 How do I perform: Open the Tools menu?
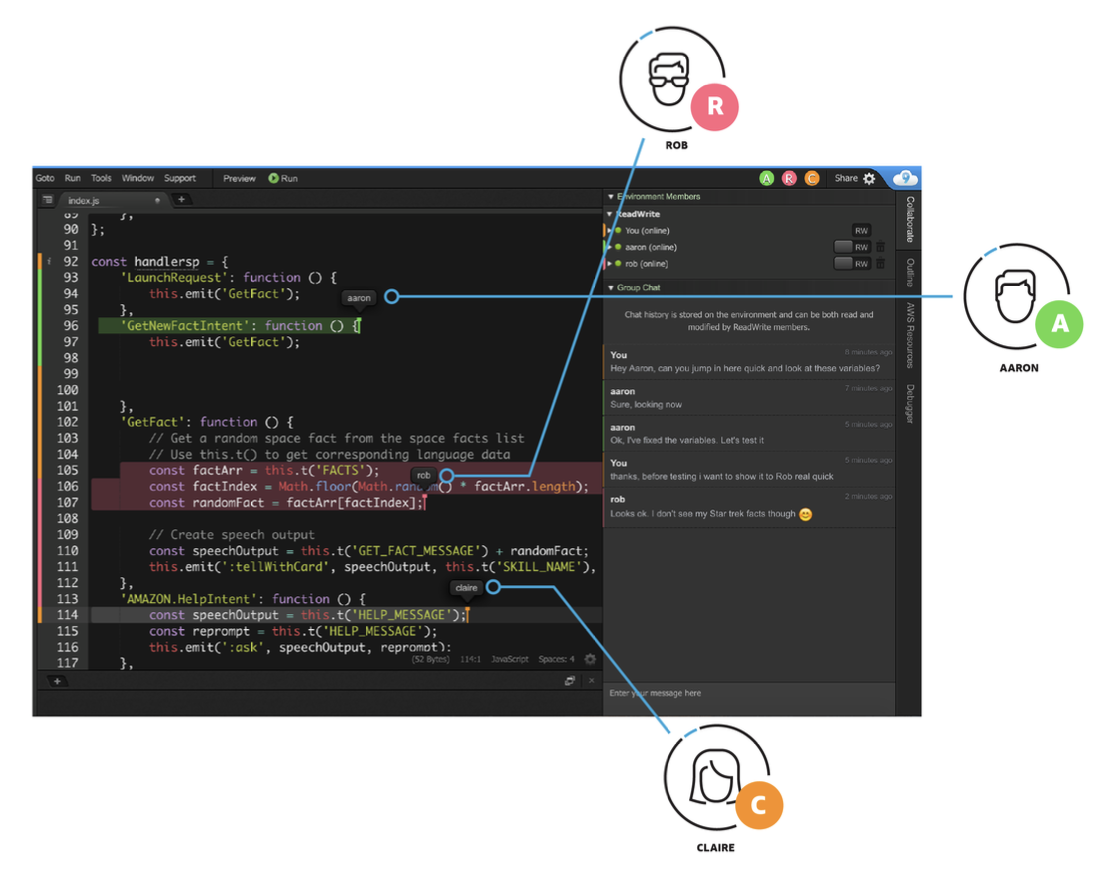[101, 179]
